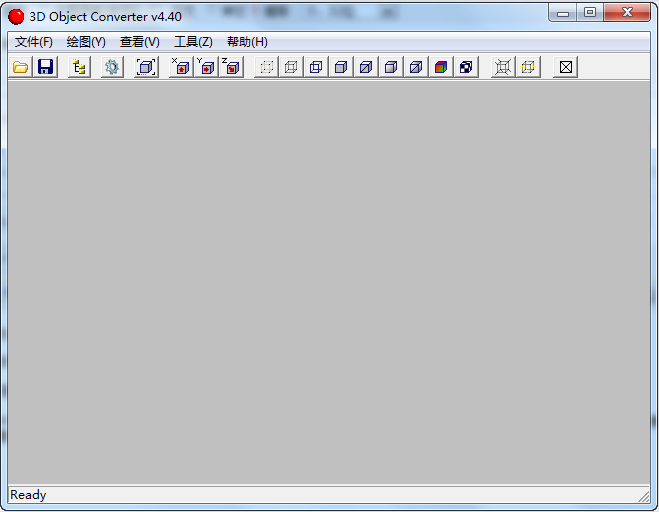The width and height of the screenshot is (659, 512).
Task: Click the gear options icon
Action: pos(112,67)
